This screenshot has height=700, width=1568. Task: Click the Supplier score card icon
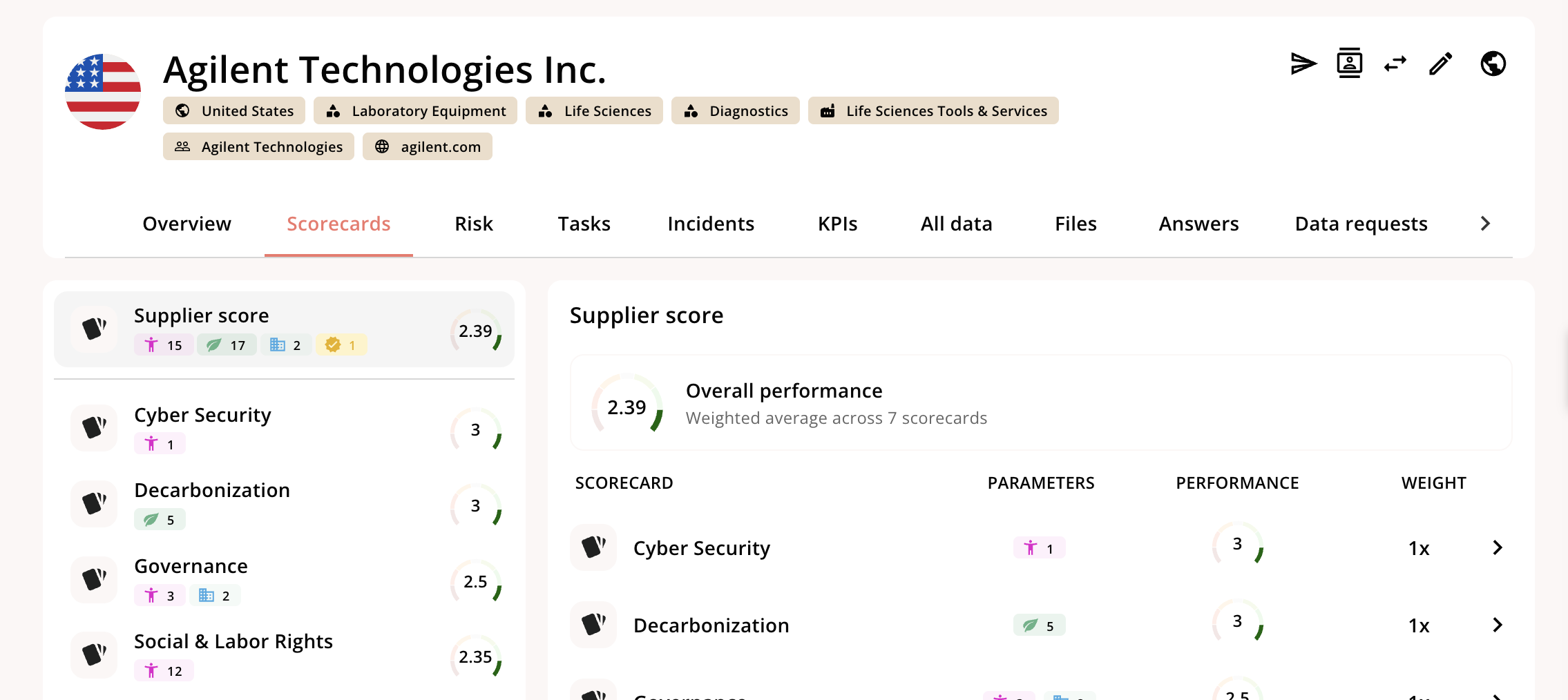click(x=94, y=329)
